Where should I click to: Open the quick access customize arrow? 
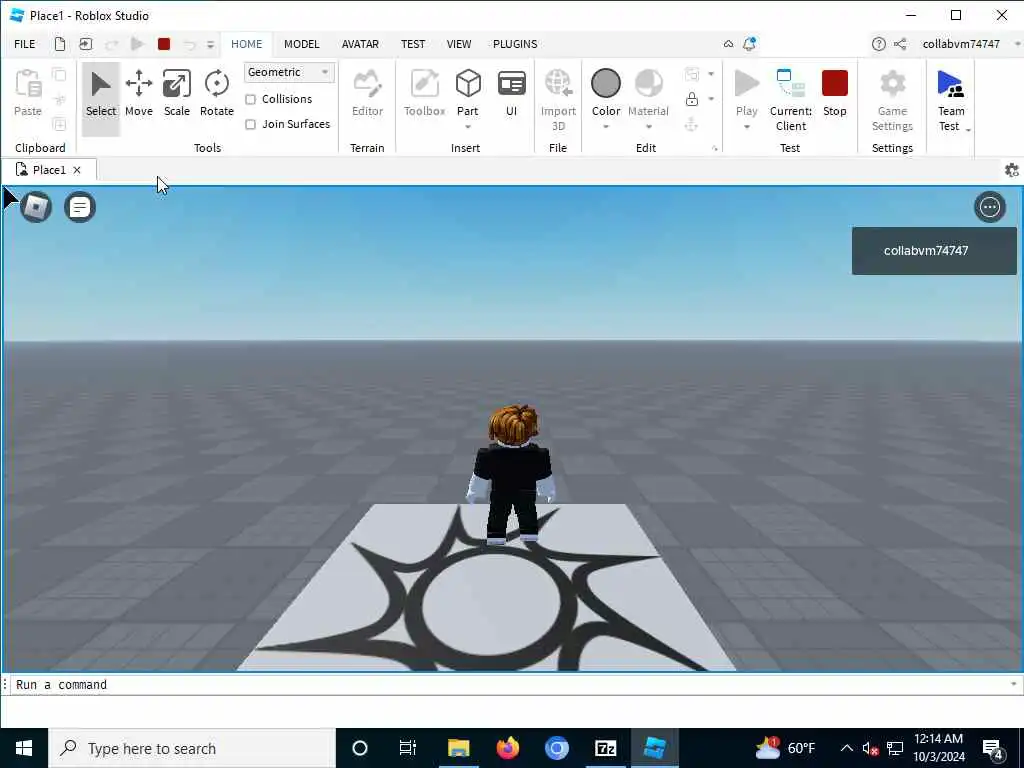click(210, 44)
